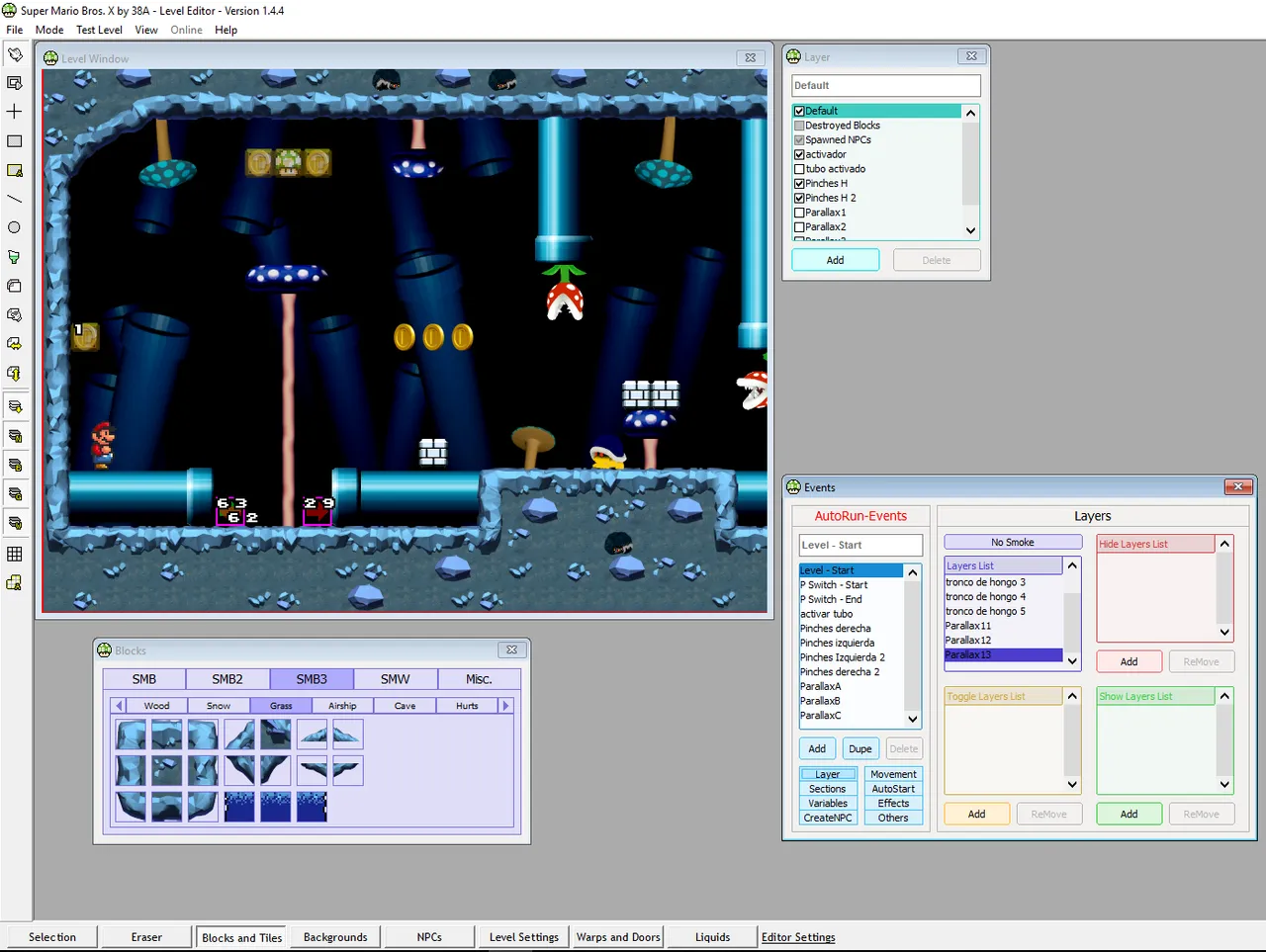Select the 'activar tubo' event row
Screen dimensions: 1266x952
(x=851, y=614)
